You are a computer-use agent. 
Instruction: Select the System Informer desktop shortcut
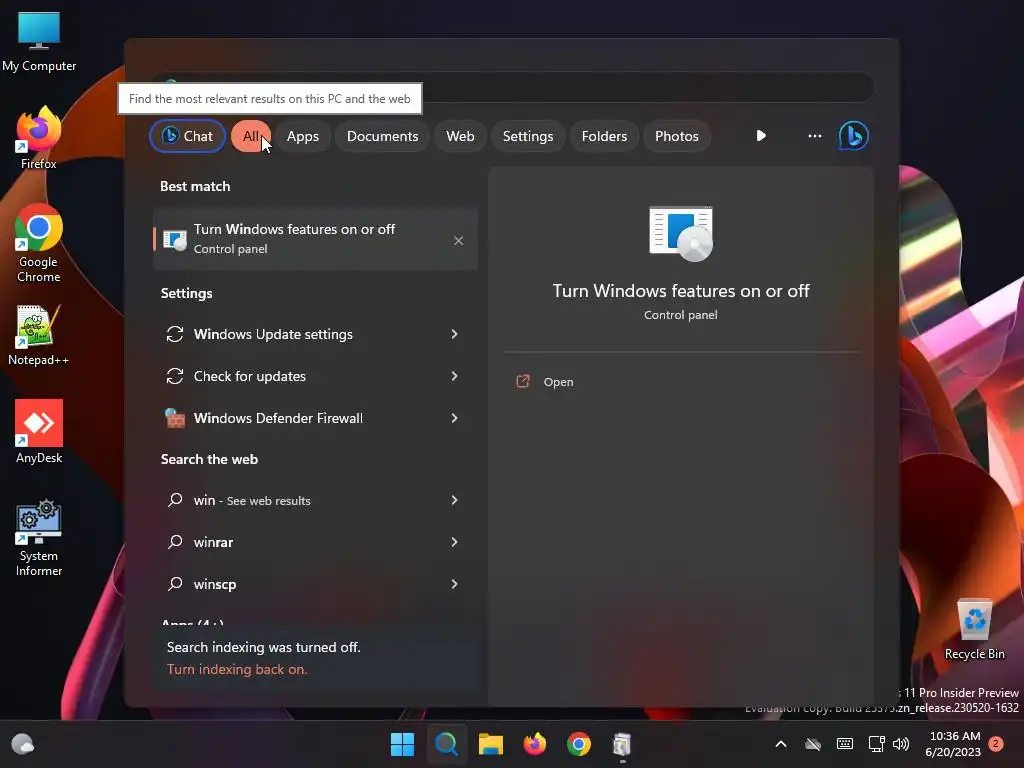click(x=39, y=538)
